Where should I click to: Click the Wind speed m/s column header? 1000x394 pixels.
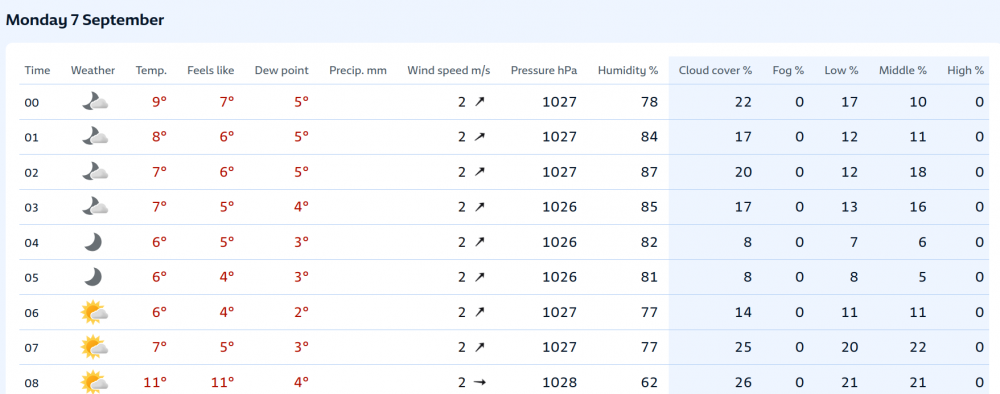coord(449,70)
